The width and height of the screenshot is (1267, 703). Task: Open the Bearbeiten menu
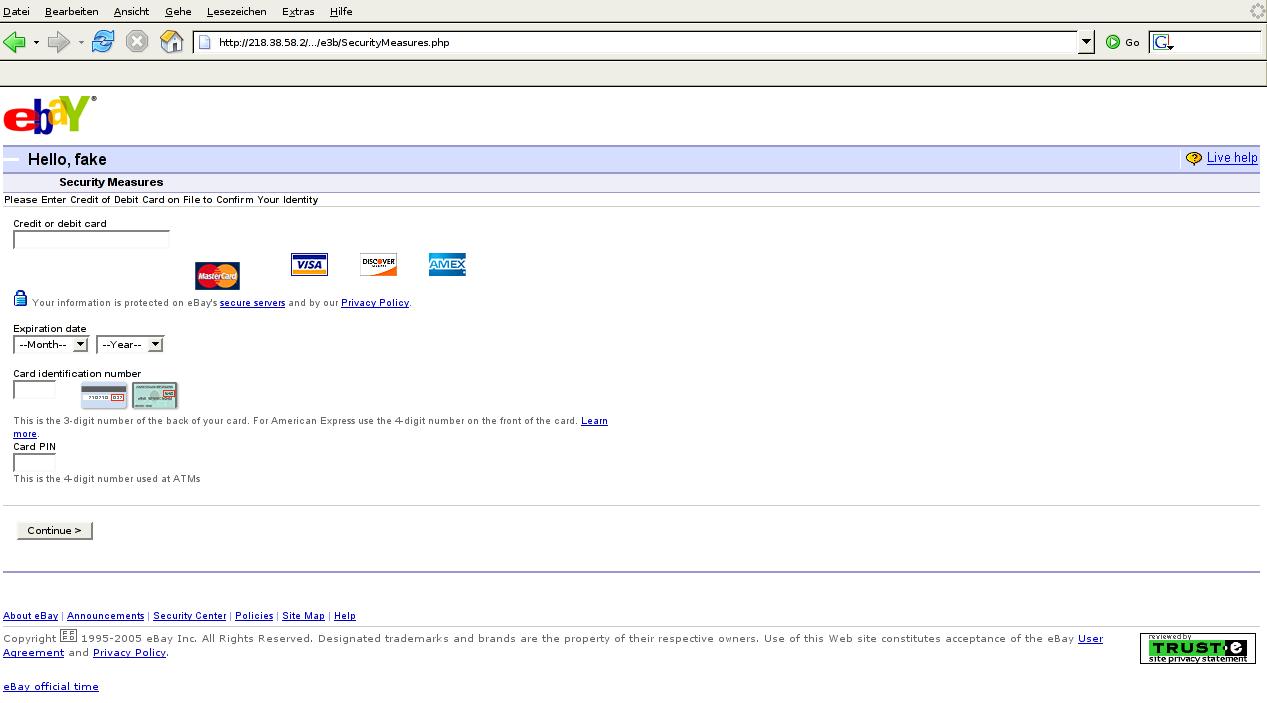tap(71, 11)
